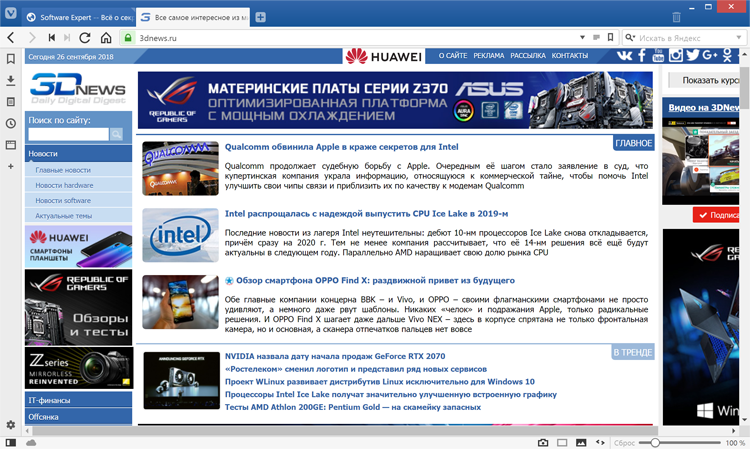The image size is (750, 449).
Task: Open a new tab with plus button
Action: click(x=260, y=17)
